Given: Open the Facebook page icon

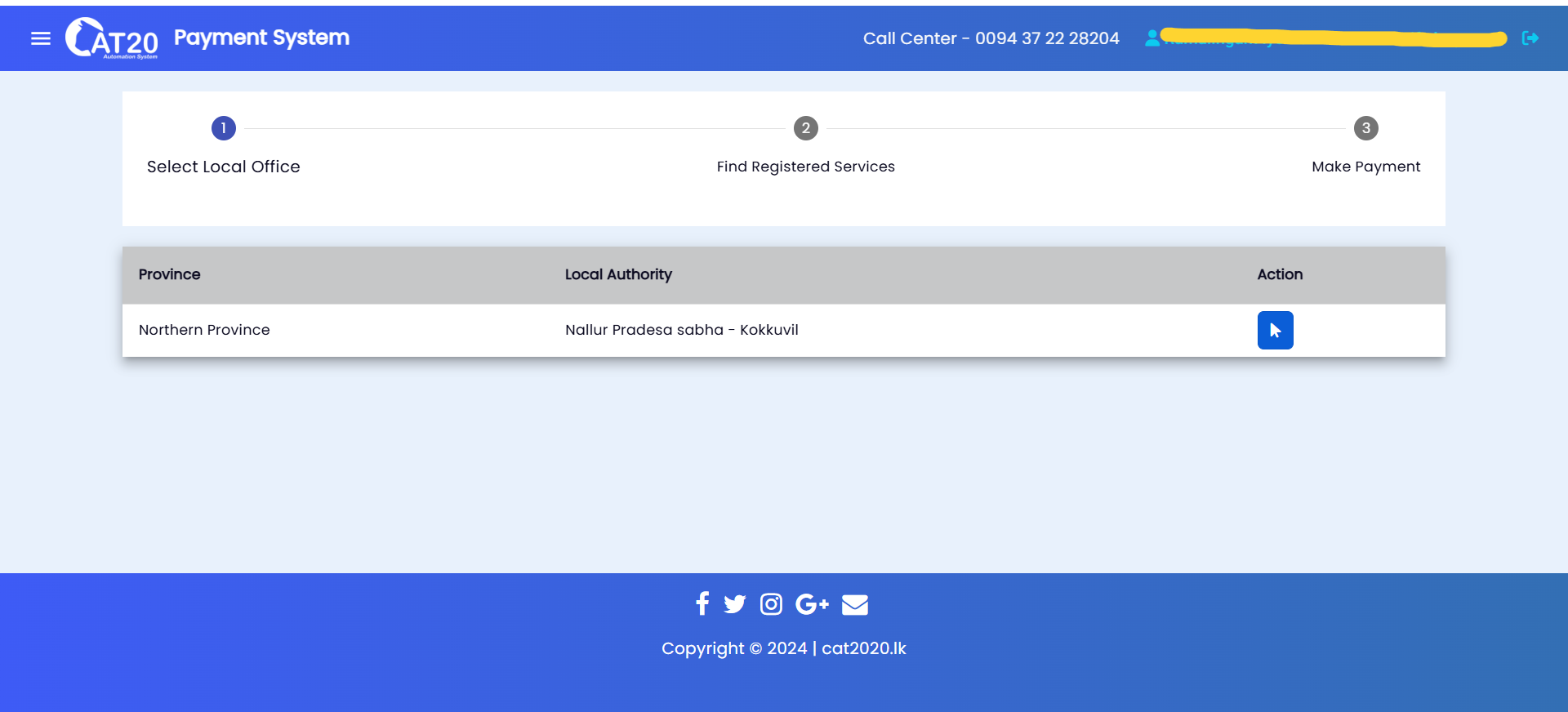Looking at the screenshot, I should click(x=702, y=603).
